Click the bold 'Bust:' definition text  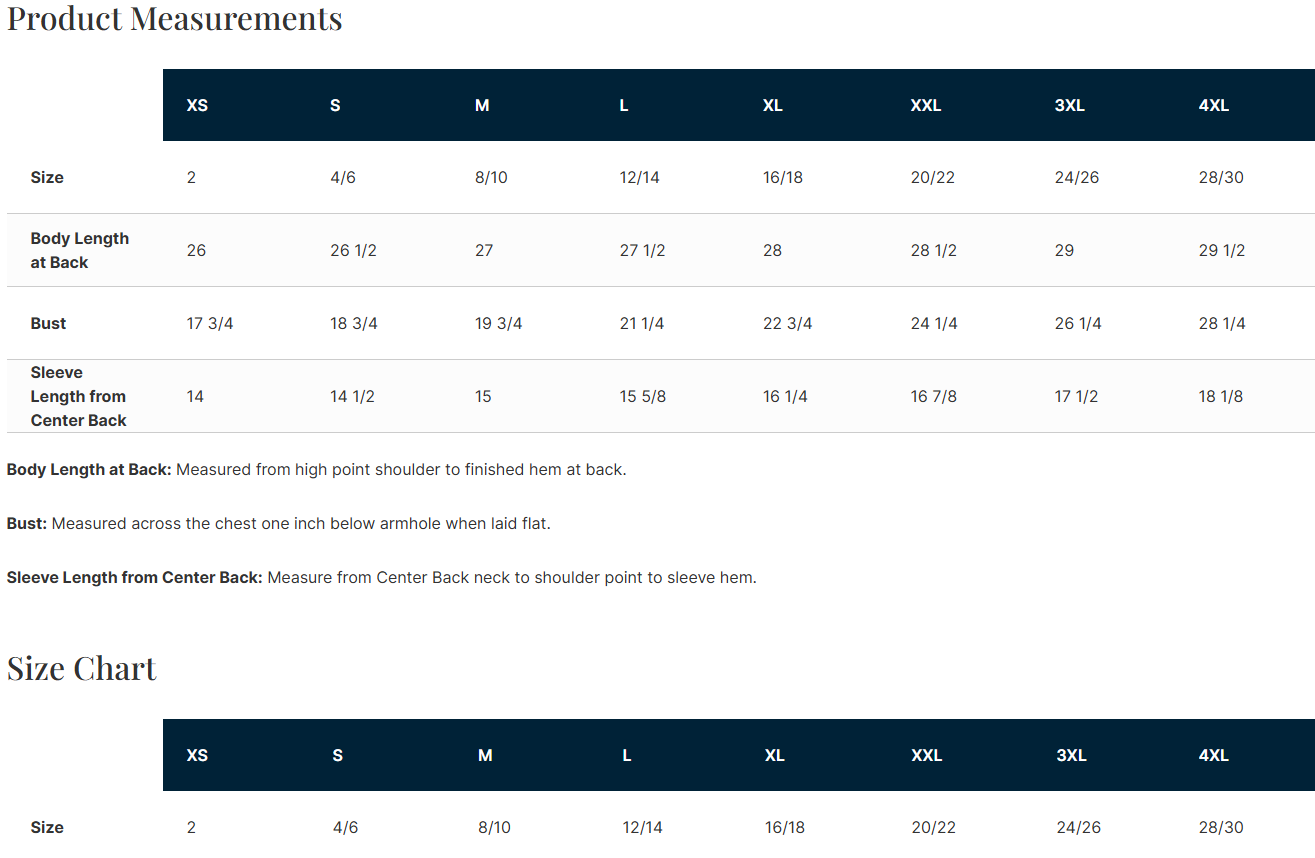click(x=27, y=523)
